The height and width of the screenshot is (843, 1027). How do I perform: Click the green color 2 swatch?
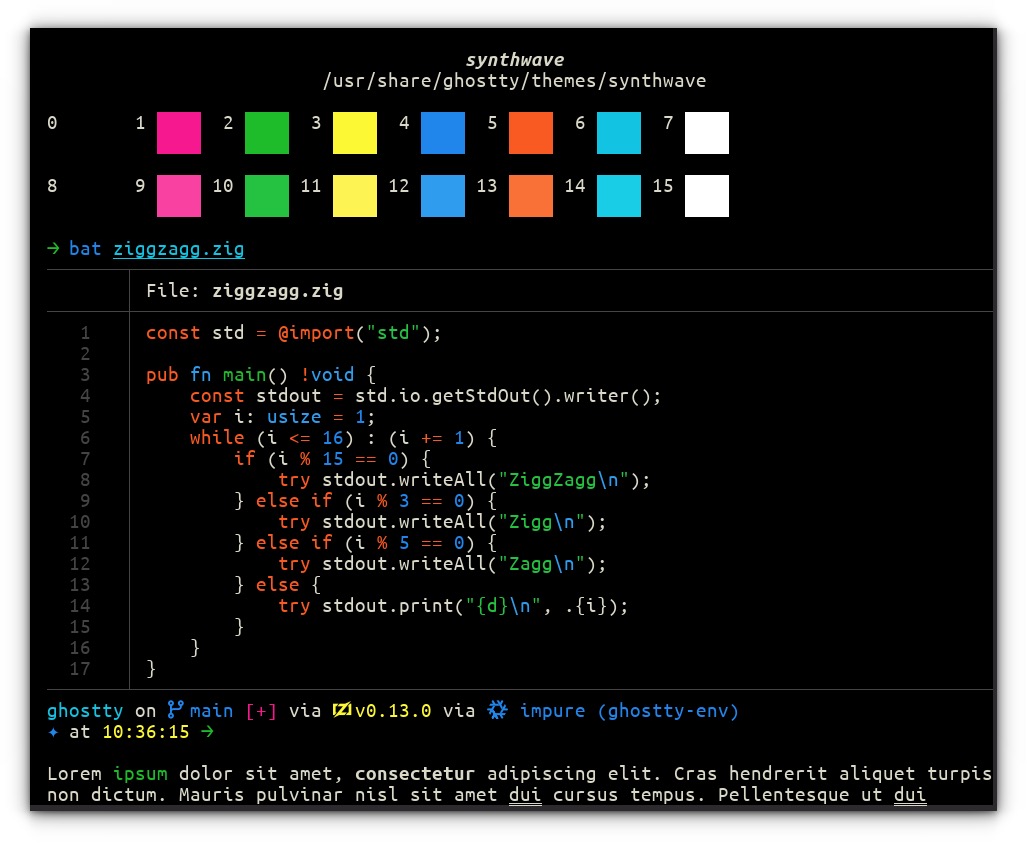[267, 133]
